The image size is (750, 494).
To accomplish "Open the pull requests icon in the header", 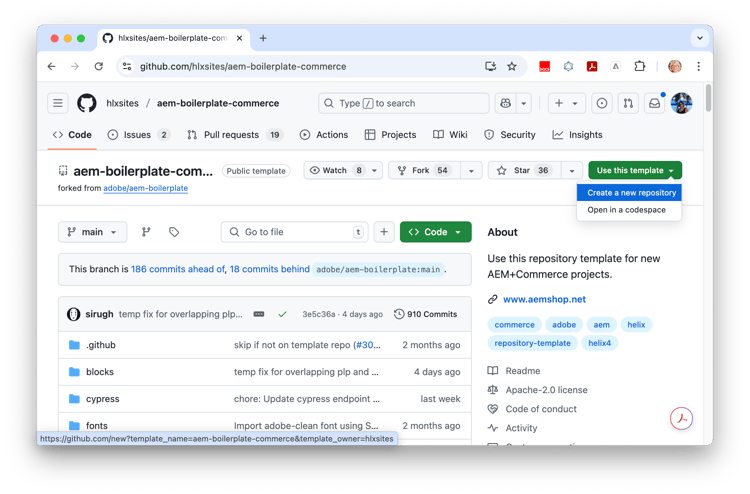I will point(628,103).
